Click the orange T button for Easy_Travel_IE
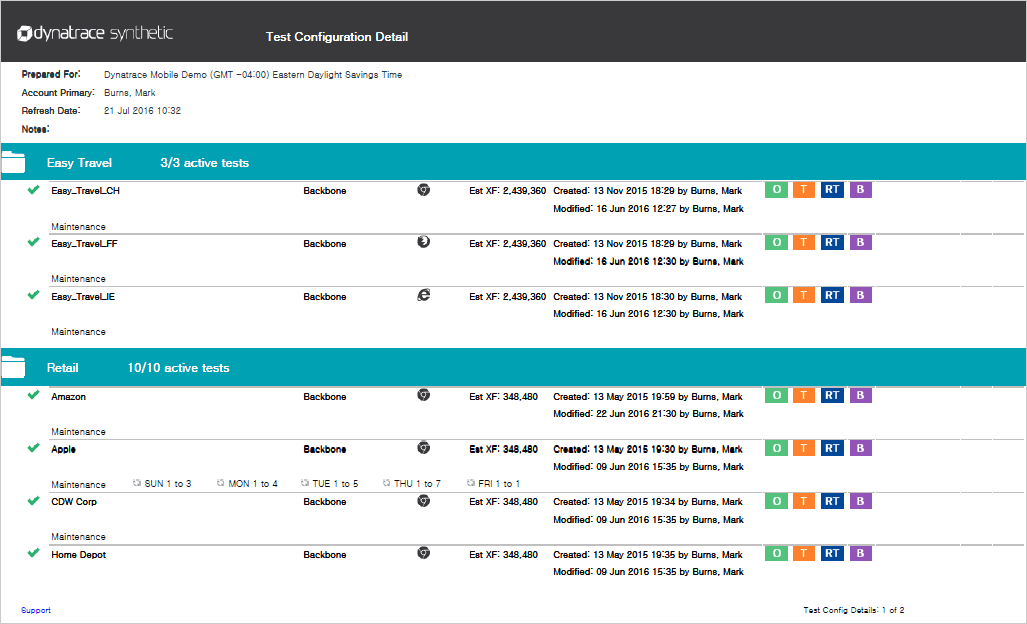Image resolution: width=1027 pixels, height=624 pixels. tap(804, 295)
